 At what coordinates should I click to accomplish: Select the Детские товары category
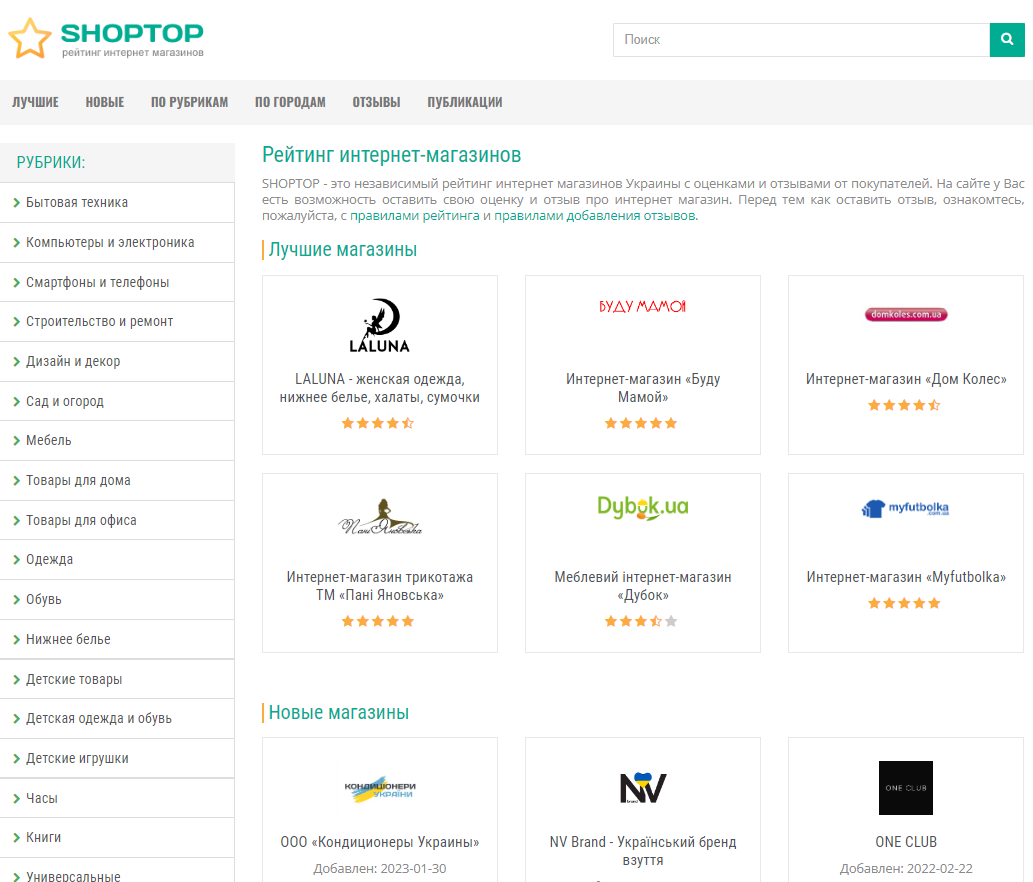point(117,679)
